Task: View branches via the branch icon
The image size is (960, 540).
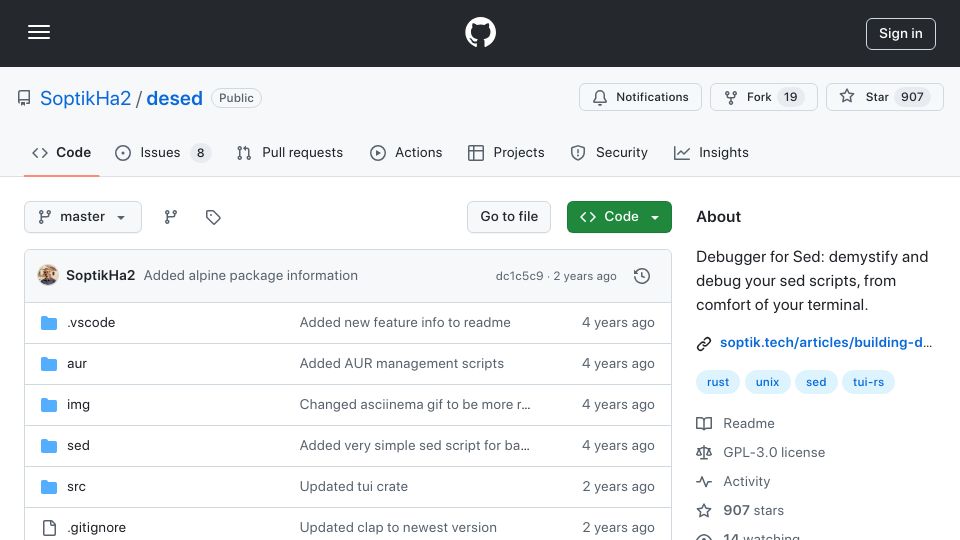Action: coord(171,217)
